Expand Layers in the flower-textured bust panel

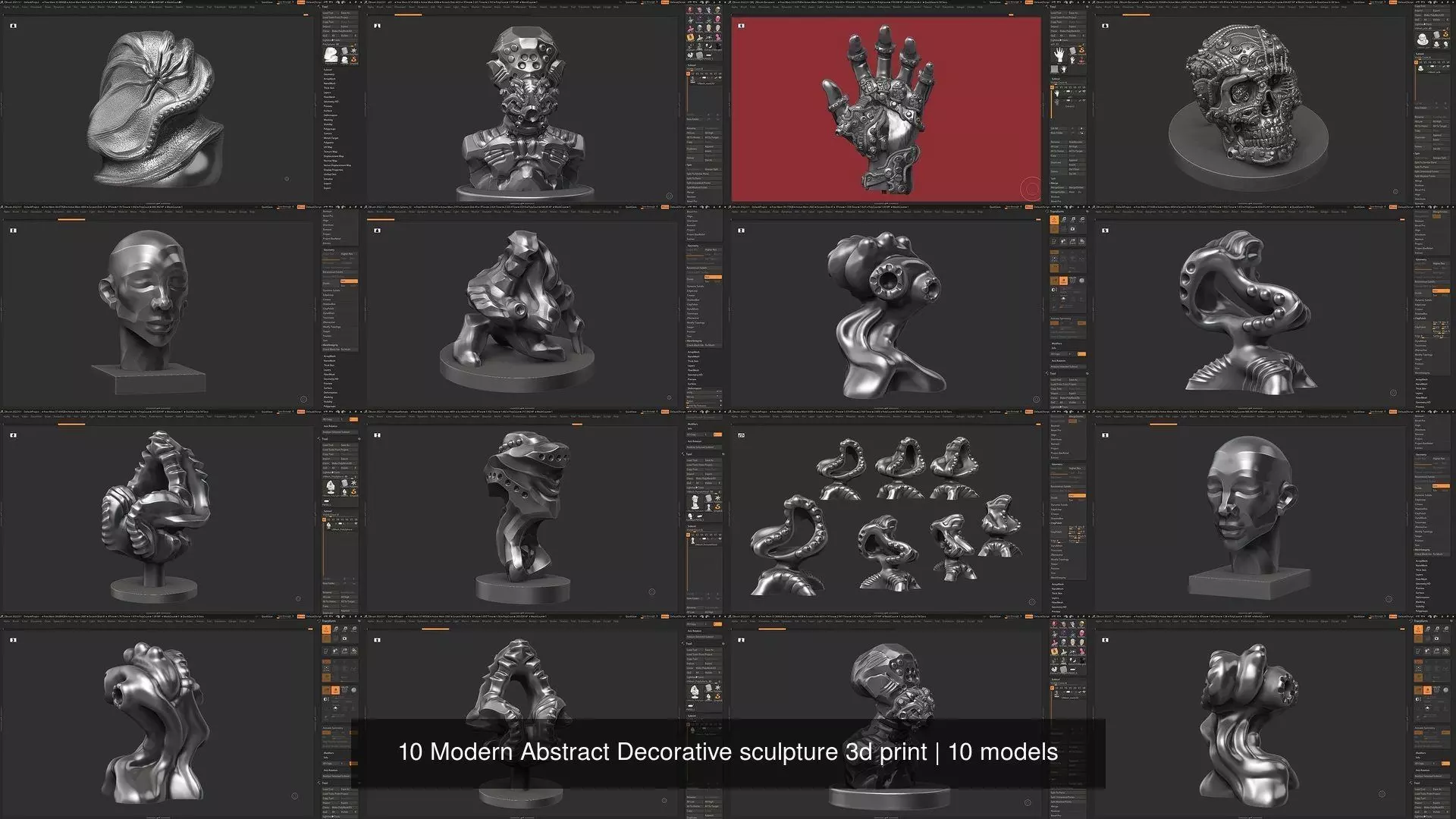(x=327, y=93)
